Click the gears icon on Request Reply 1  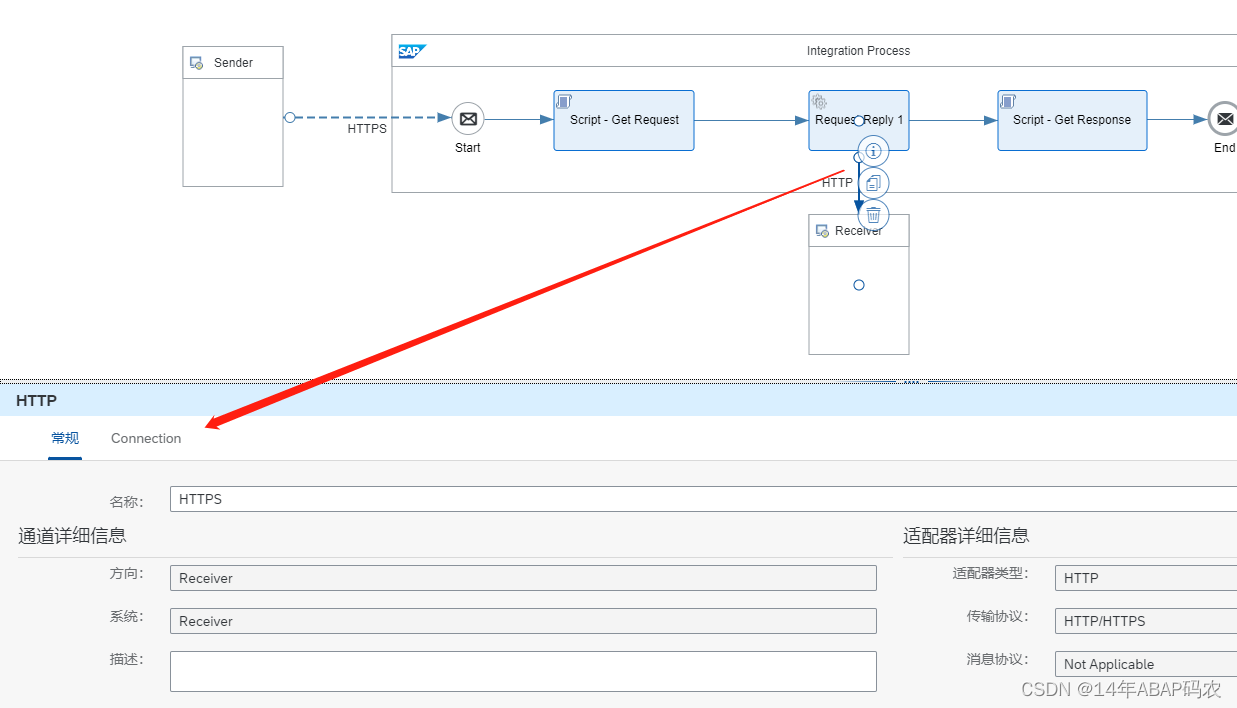820,101
